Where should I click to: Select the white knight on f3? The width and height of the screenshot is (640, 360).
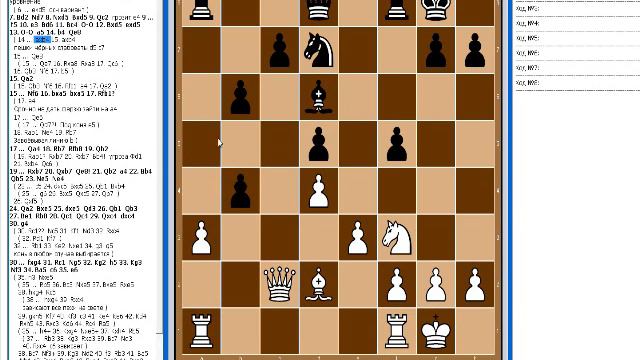397,238
